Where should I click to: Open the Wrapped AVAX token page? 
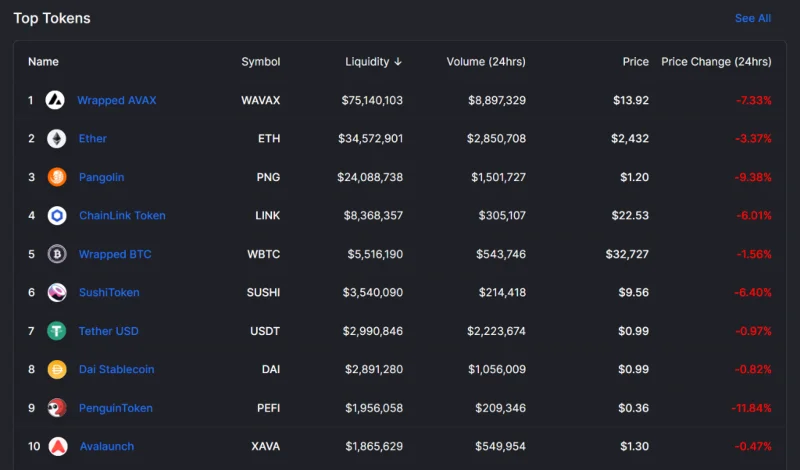click(117, 100)
